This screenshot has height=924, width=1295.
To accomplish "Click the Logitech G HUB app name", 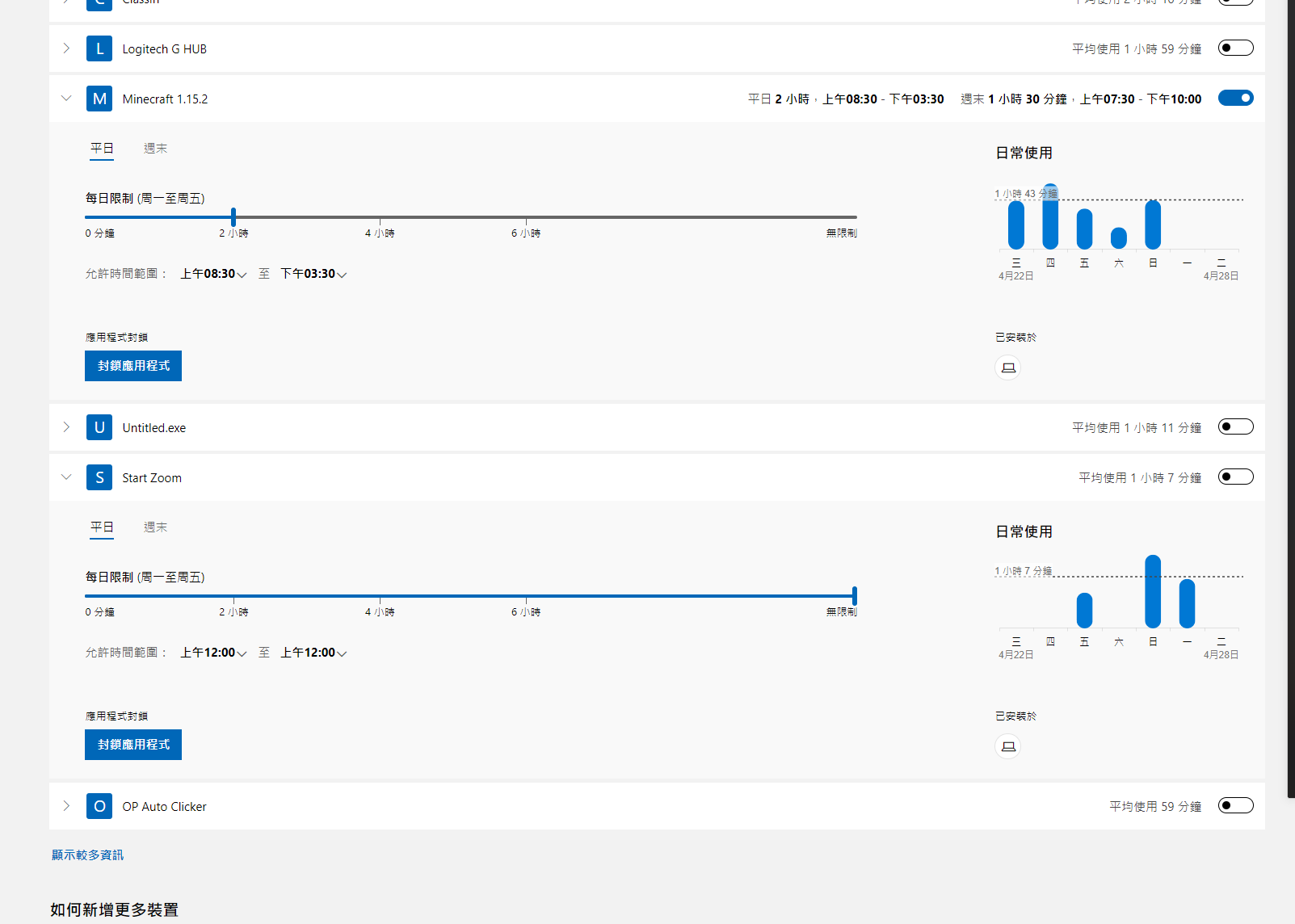I will 164,49.
